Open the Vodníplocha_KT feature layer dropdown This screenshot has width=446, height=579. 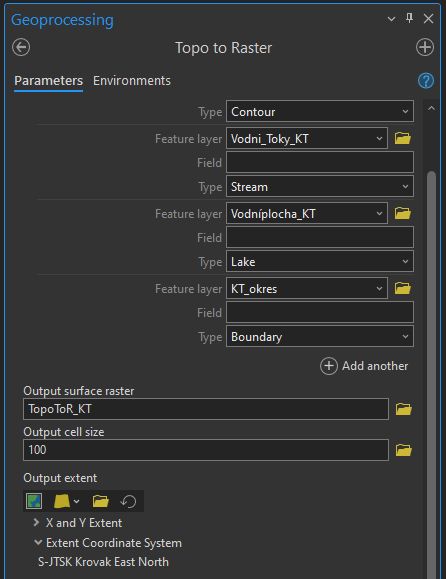click(x=307, y=213)
